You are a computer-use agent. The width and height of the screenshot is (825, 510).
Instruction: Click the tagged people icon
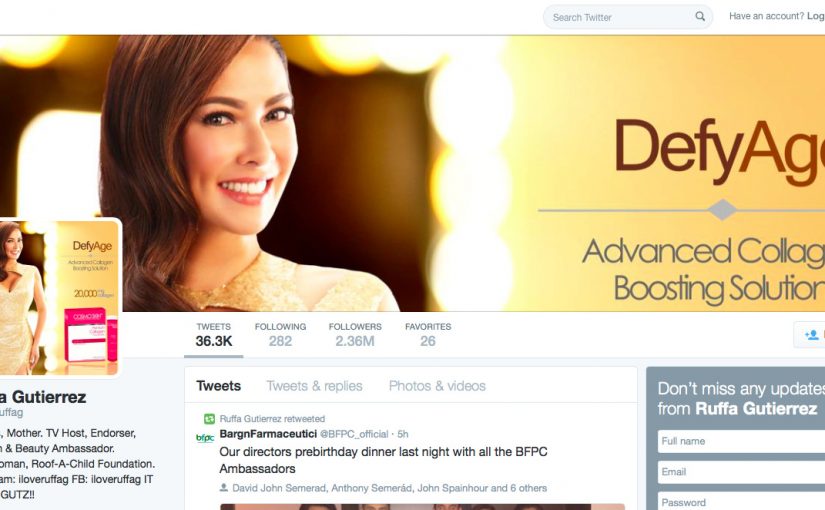[x=224, y=488]
